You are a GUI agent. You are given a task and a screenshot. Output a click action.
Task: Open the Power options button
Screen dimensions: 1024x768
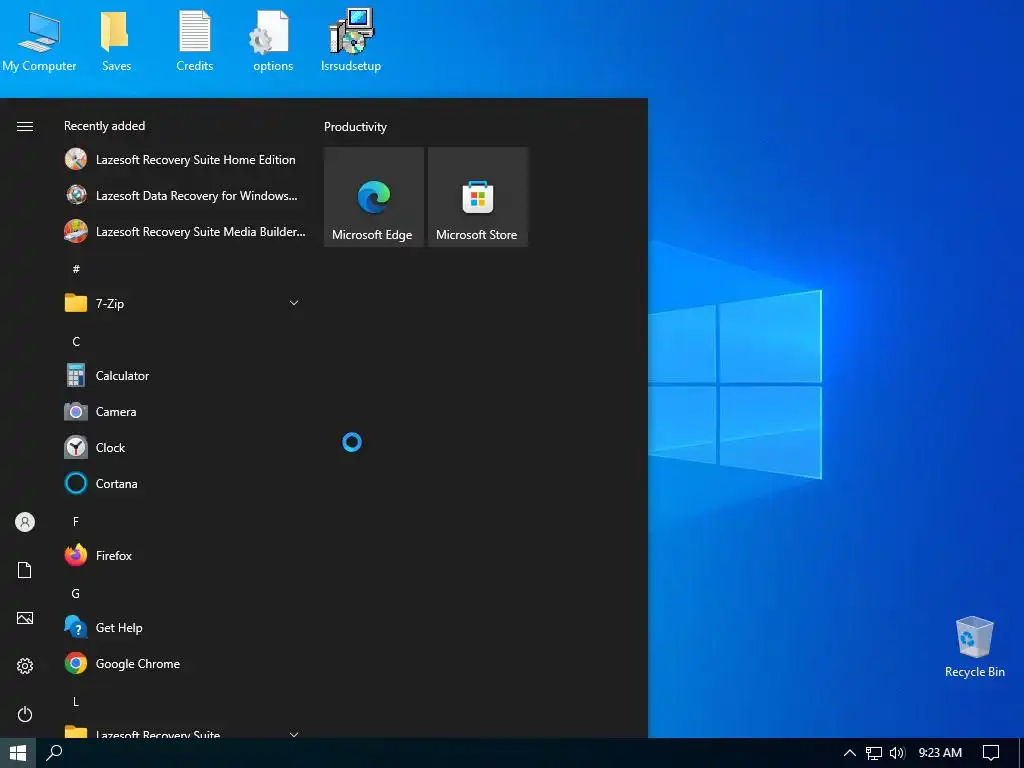25,714
